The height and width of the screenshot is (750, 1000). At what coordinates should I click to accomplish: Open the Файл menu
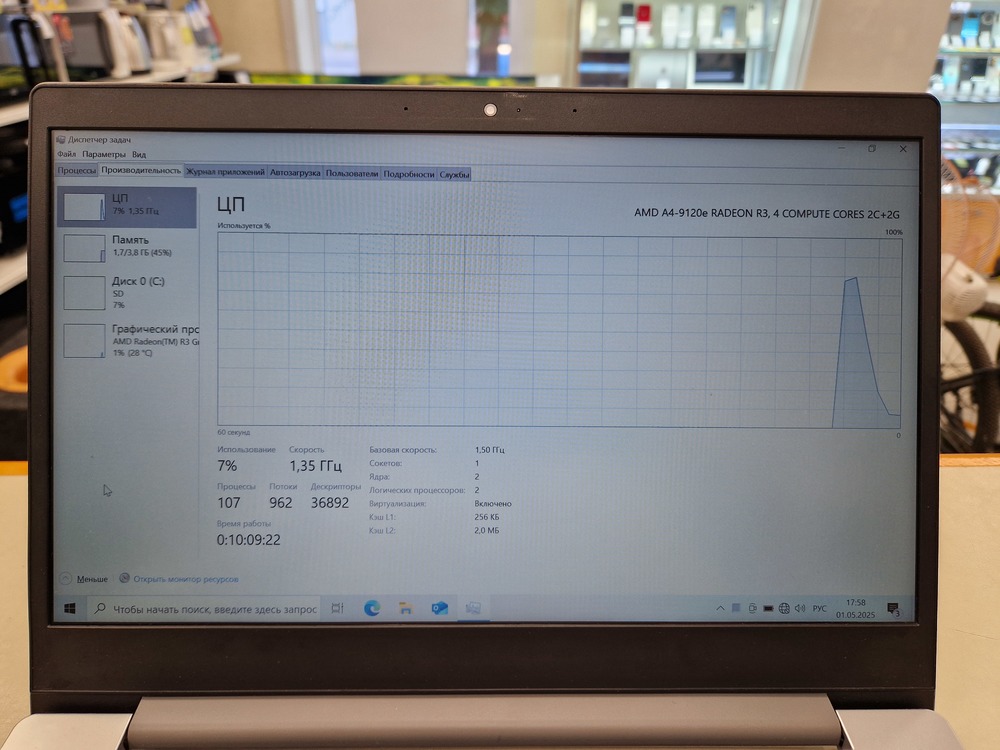[66, 154]
